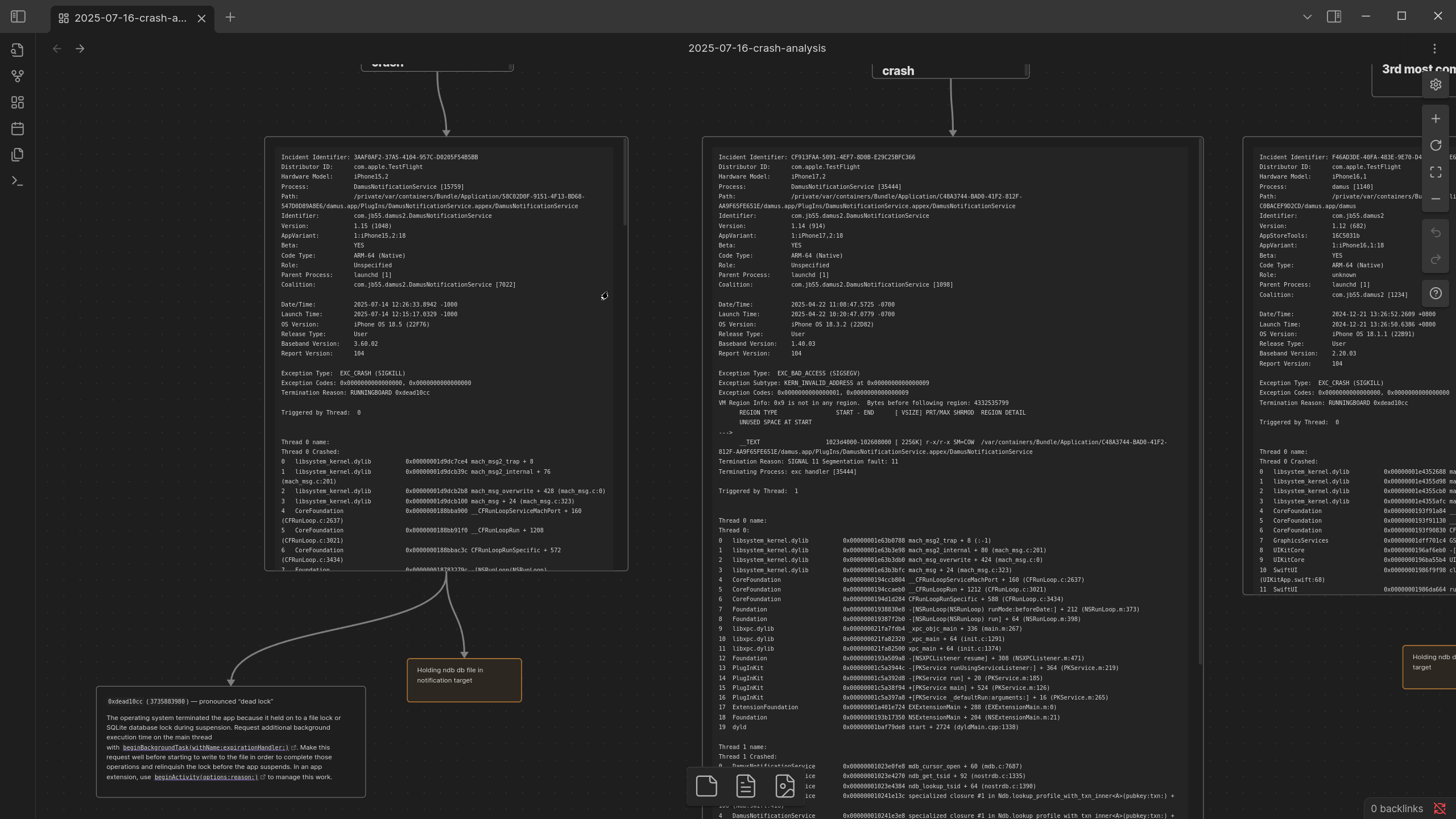
Task: Zoom out on the canvas
Action: (x=1436, y=198)
